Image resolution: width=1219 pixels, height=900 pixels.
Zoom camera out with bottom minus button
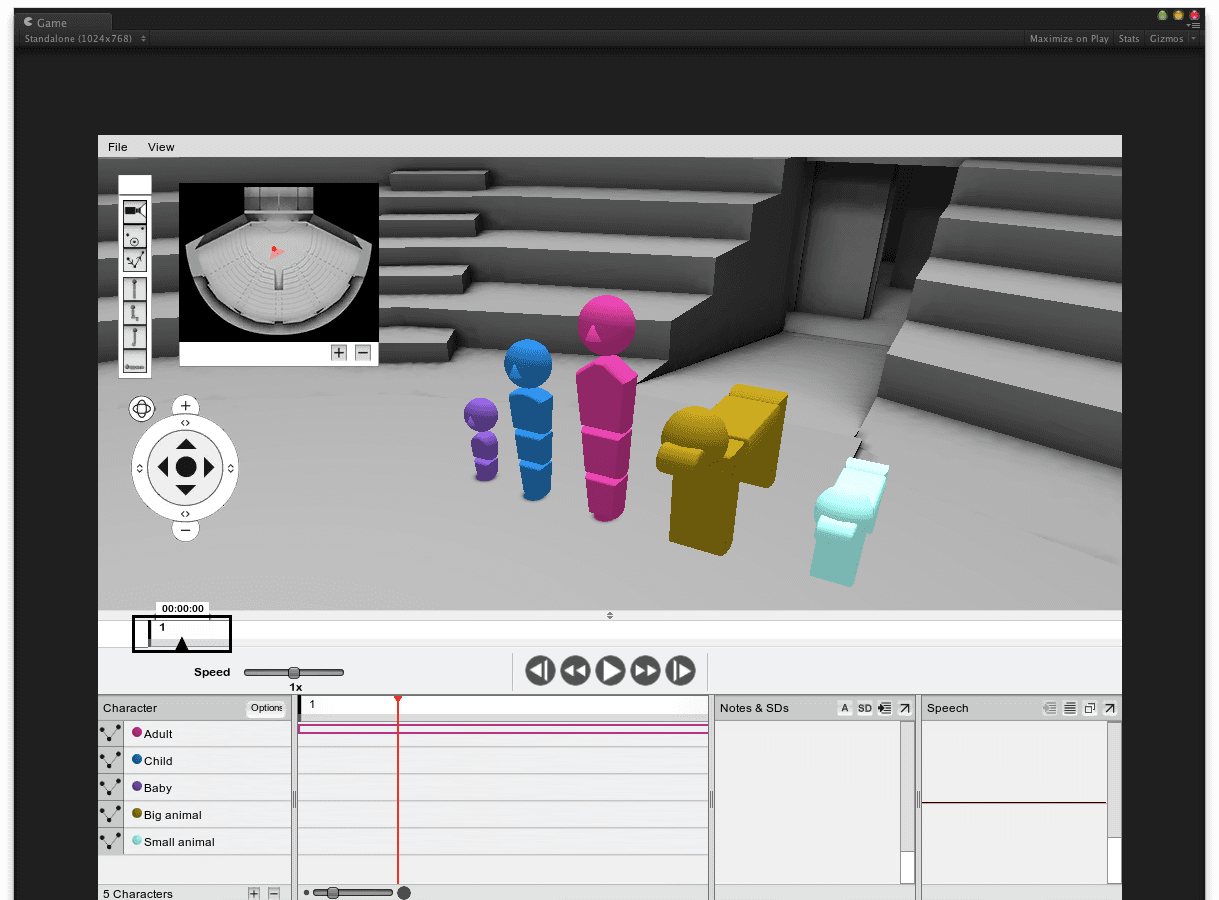(185, 529)
